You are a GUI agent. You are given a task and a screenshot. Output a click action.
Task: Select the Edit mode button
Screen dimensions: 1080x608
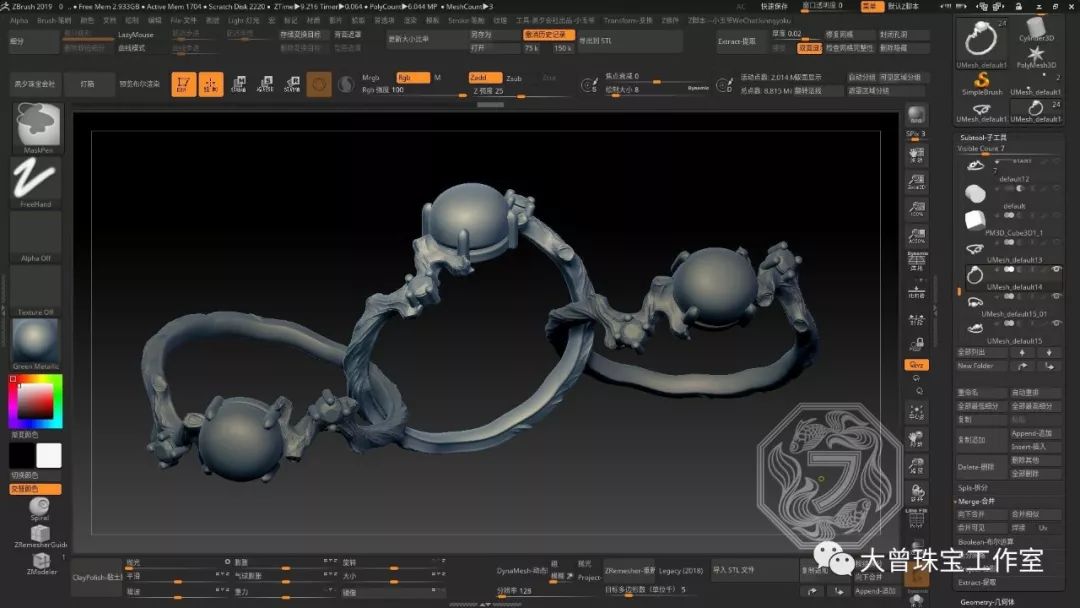tap(183, 84)
